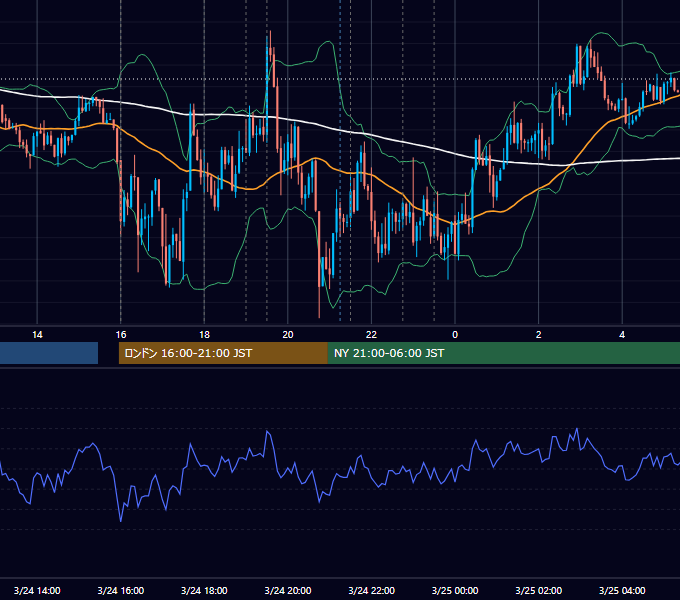
Task: Click the 3/24 14:00 time label
Action: 37,590
